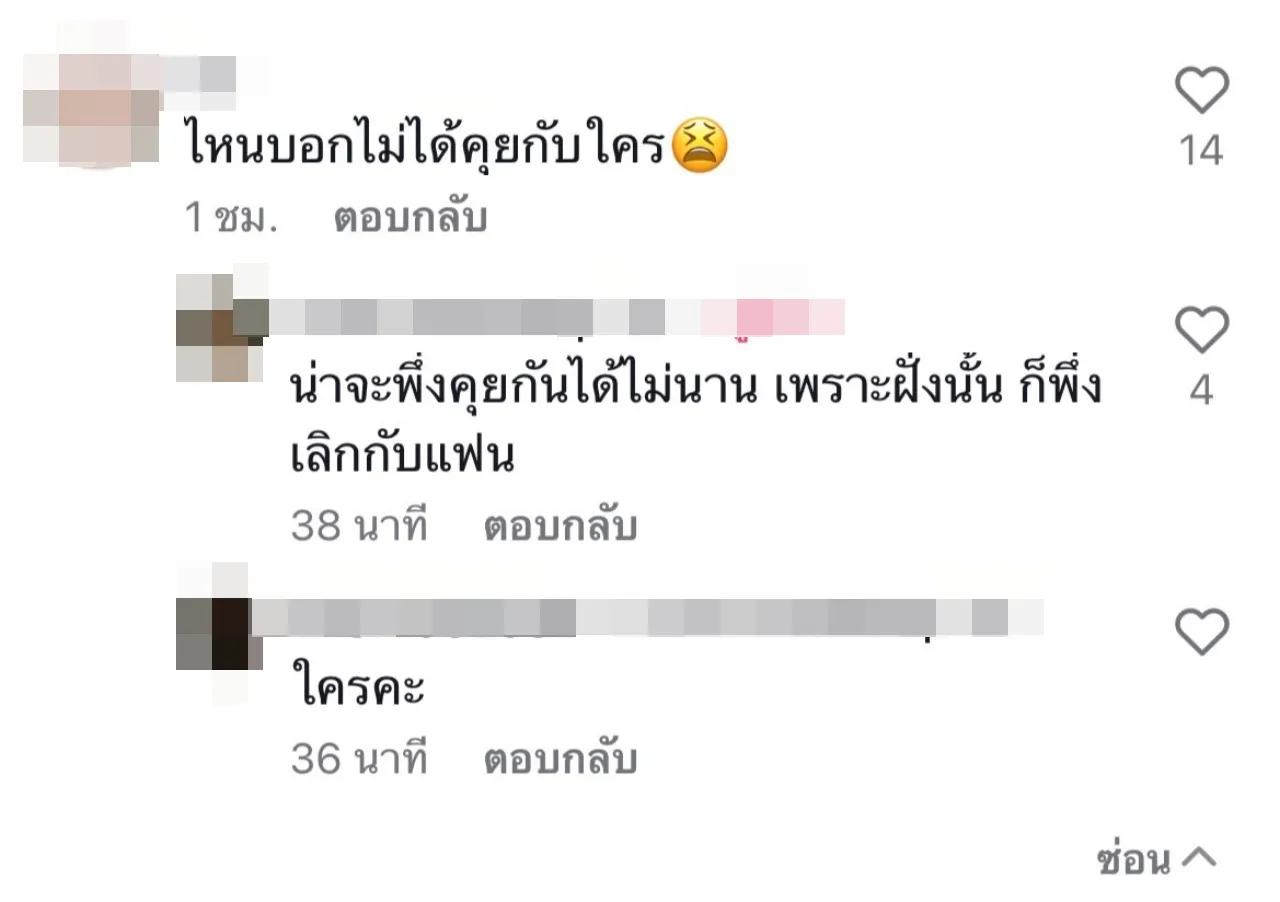Like the 'ใครคะ' reply via its heart icon
The width and height of the screenshot is (1280, 902).
1201,632
